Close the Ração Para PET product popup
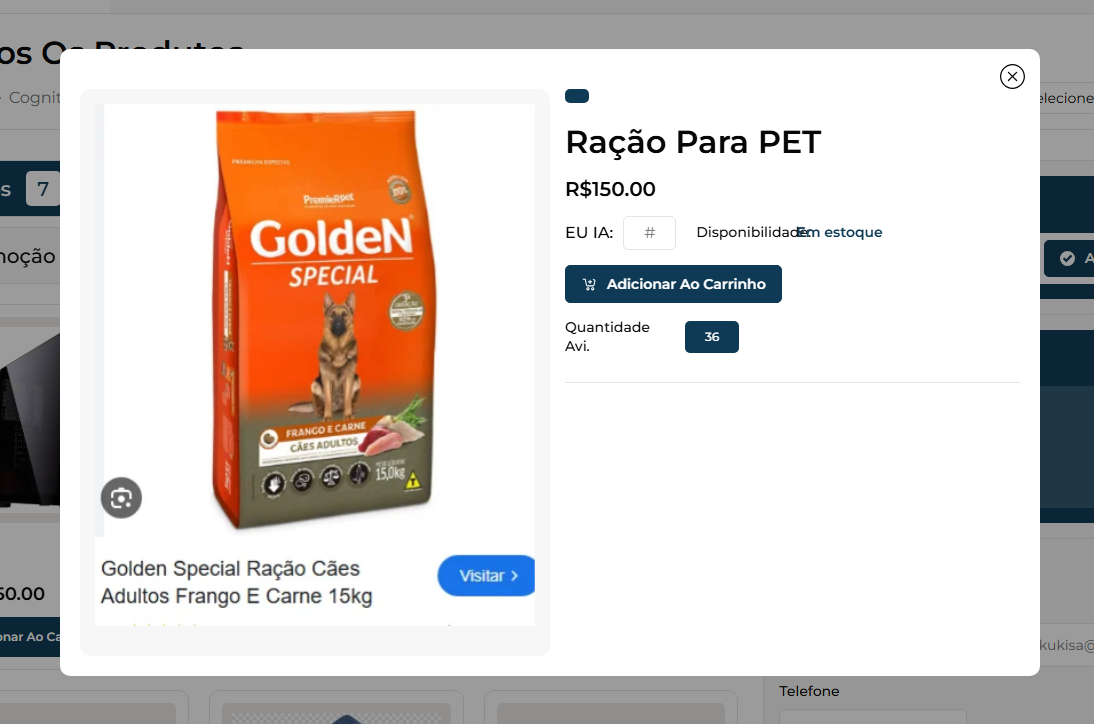 [1012, 76]
